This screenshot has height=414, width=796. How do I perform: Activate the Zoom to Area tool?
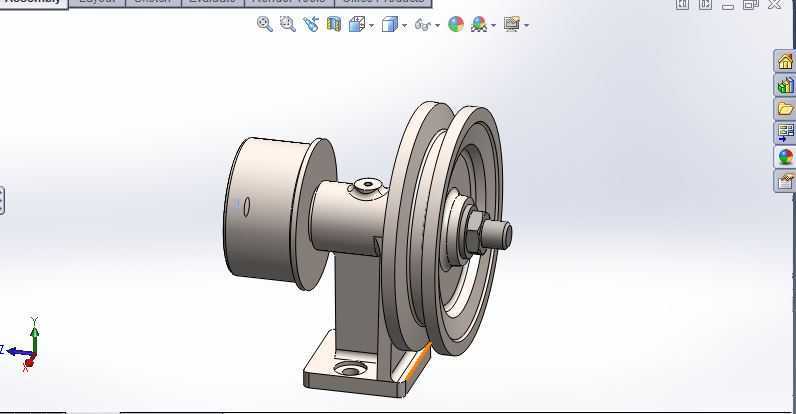click(288, 24)
